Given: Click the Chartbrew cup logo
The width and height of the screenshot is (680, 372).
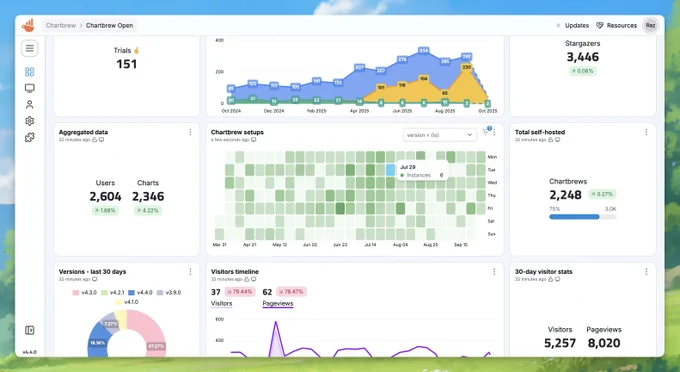Looking at the screenshot, I should (28, 26).
